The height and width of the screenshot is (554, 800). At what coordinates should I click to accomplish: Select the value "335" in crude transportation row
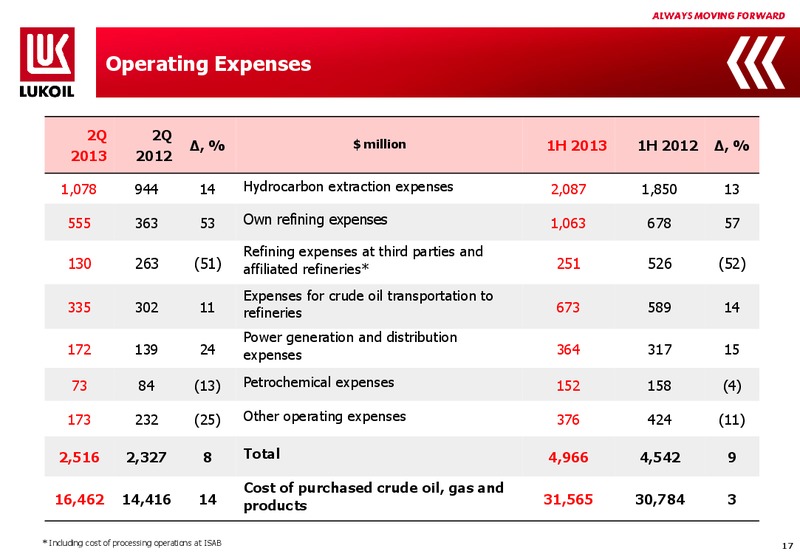pyautogui.click(x=79, y=308)
